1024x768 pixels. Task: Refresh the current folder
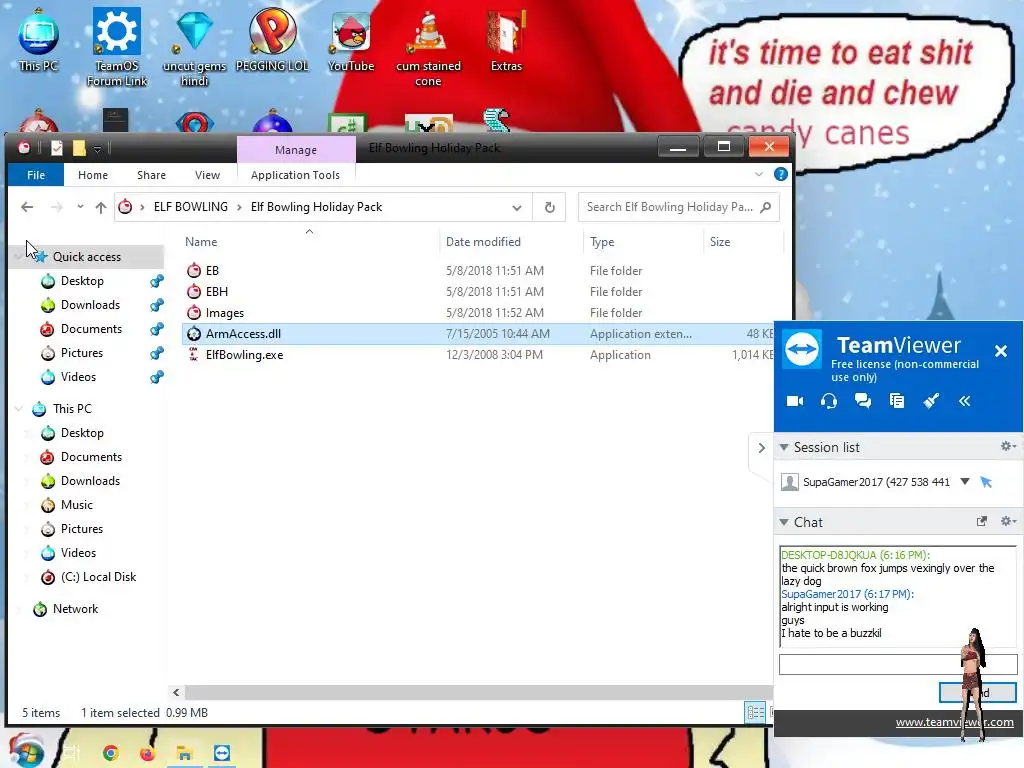[x=550, y=207]
